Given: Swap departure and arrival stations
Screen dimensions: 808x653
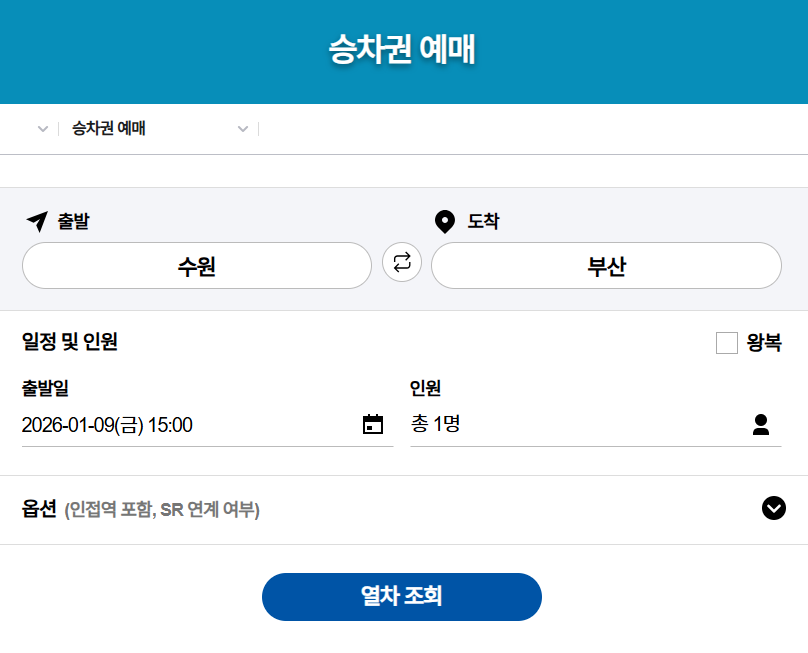Looking at the screenshot, I should [x=402, y=263].
